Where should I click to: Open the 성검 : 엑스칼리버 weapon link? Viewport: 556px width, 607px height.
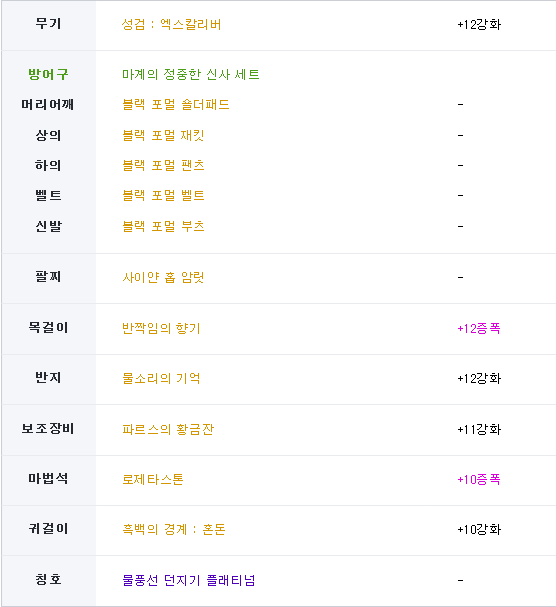pyautogui.click(x=171, y=25)
